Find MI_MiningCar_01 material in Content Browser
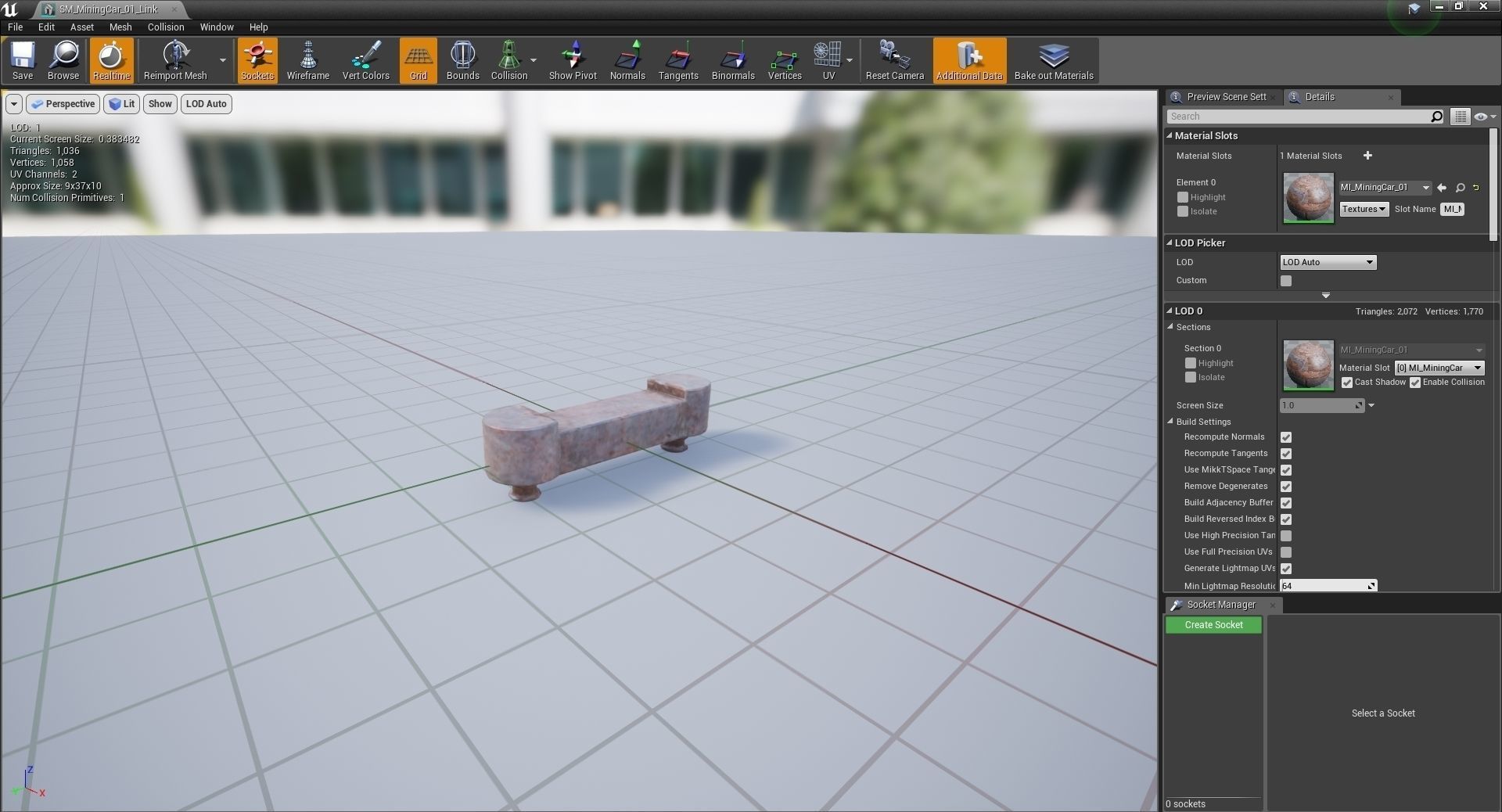 1460,188
